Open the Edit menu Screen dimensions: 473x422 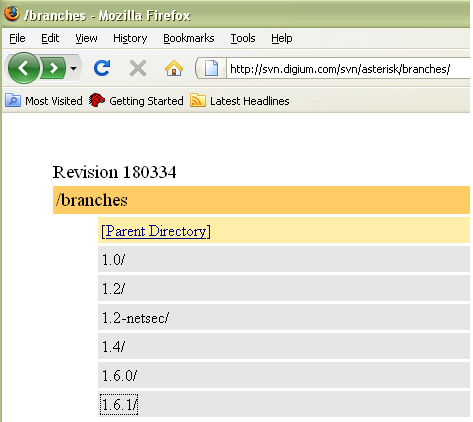pyautogui.click(x=50, y=39)
